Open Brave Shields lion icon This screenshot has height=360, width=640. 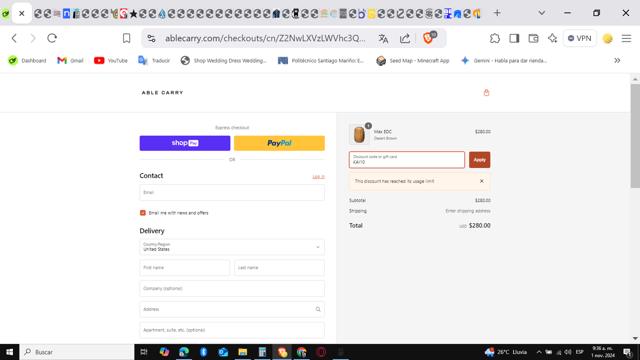click(x=428, y=38)
